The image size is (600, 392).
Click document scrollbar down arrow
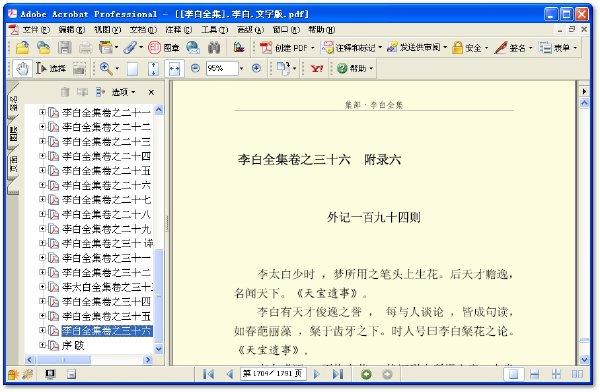point(584,359)
